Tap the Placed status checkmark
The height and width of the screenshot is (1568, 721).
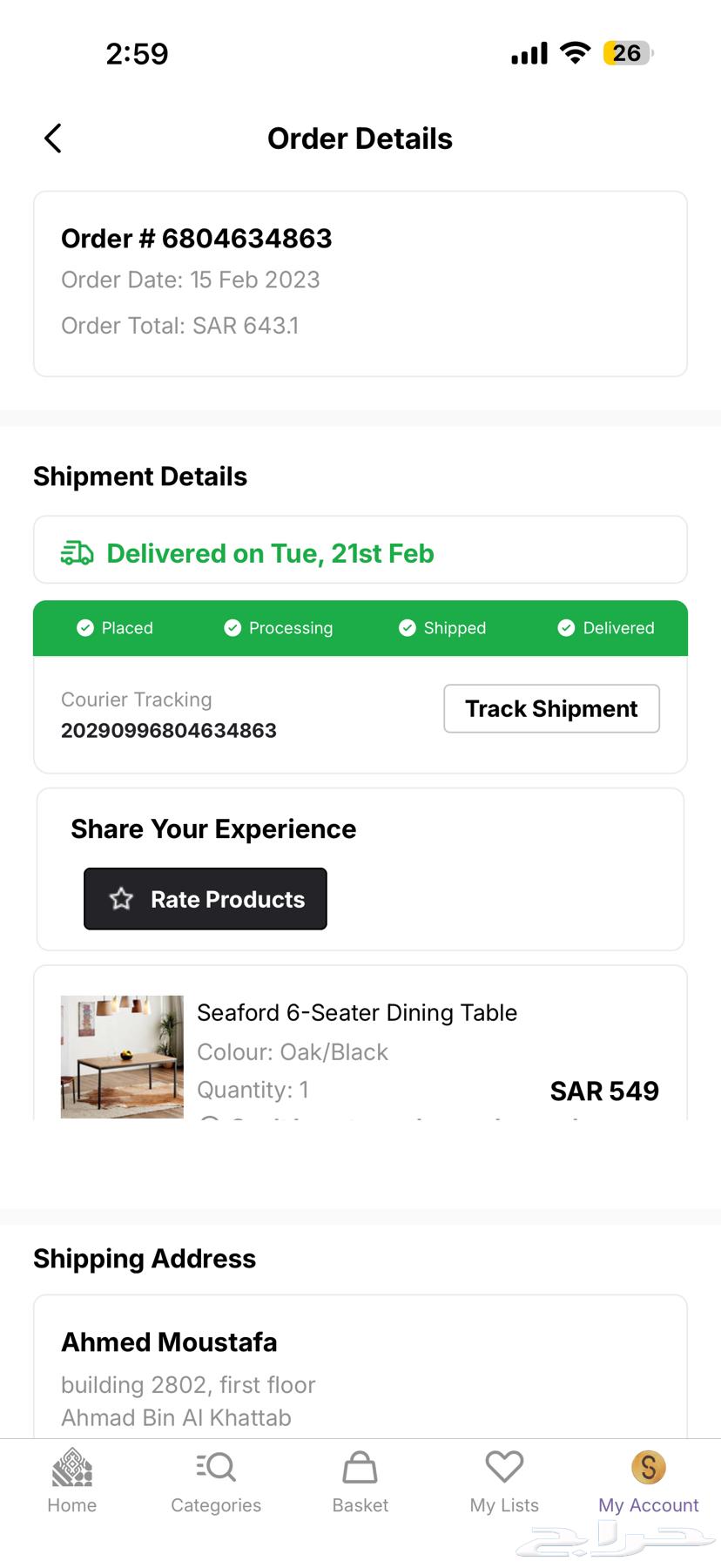coord(85,628)
